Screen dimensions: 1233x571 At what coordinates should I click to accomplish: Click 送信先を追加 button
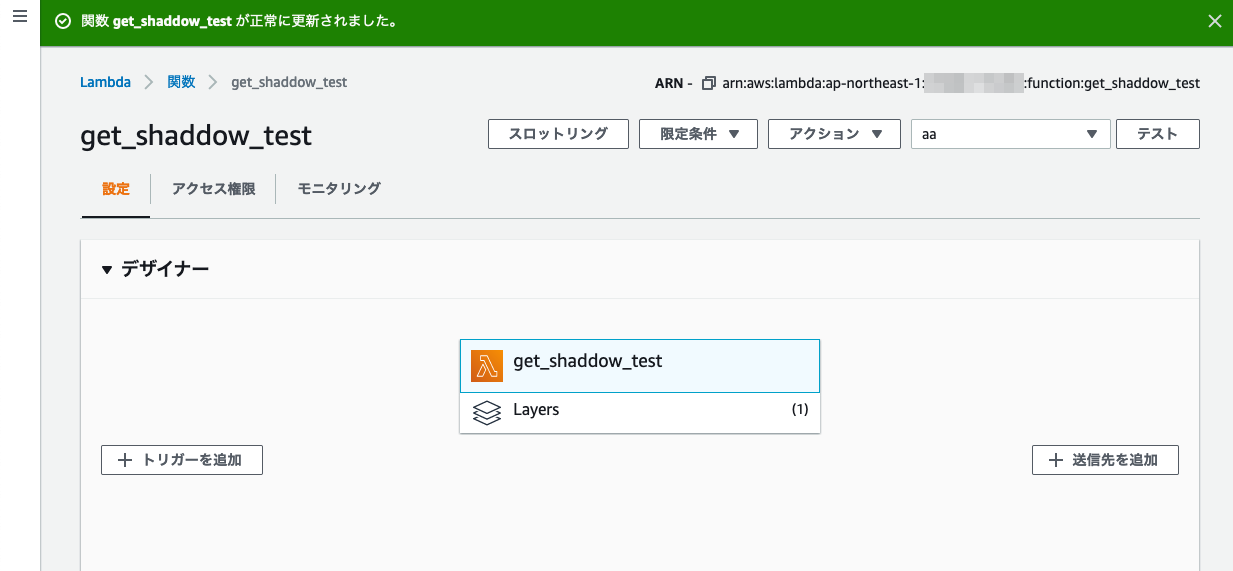click(x=1105, y=460)
